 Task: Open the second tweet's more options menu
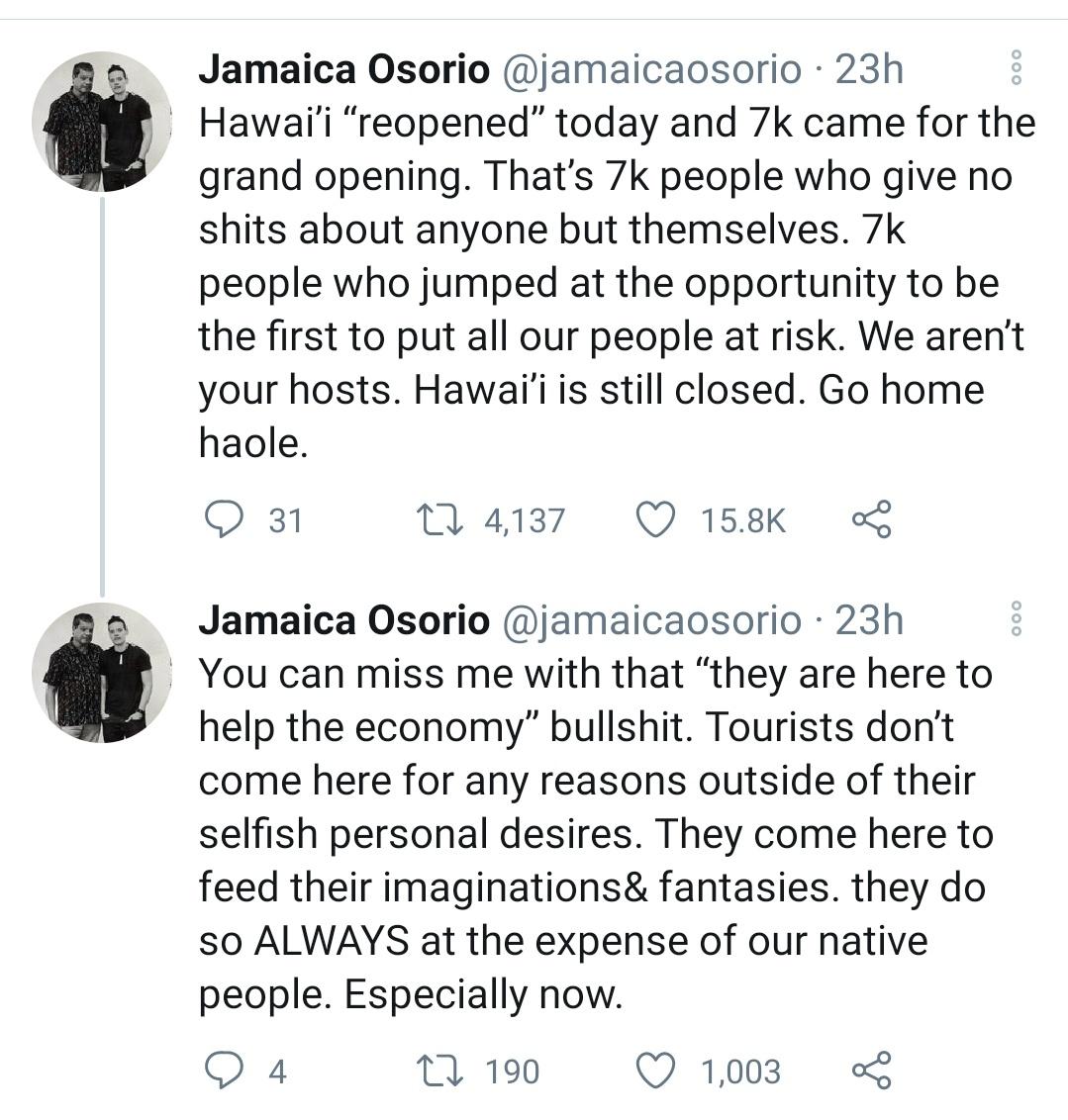(x=1015, y=619)
